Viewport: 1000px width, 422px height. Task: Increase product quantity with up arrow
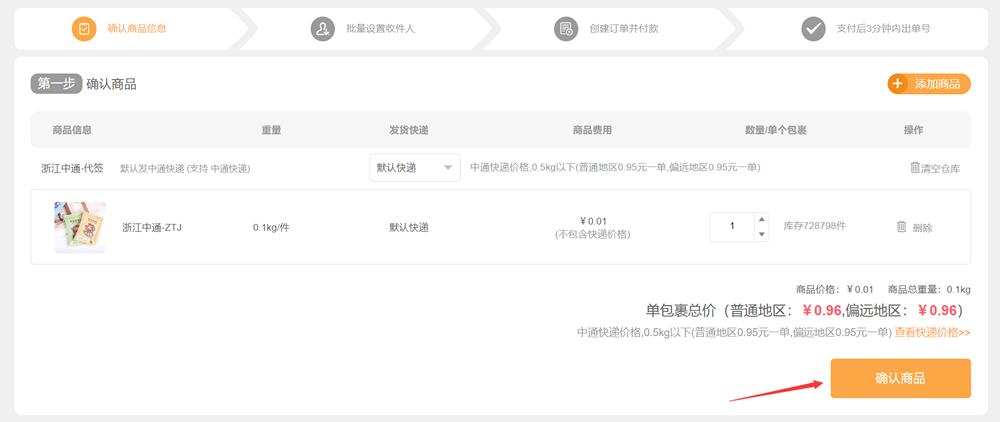(761, 219)
